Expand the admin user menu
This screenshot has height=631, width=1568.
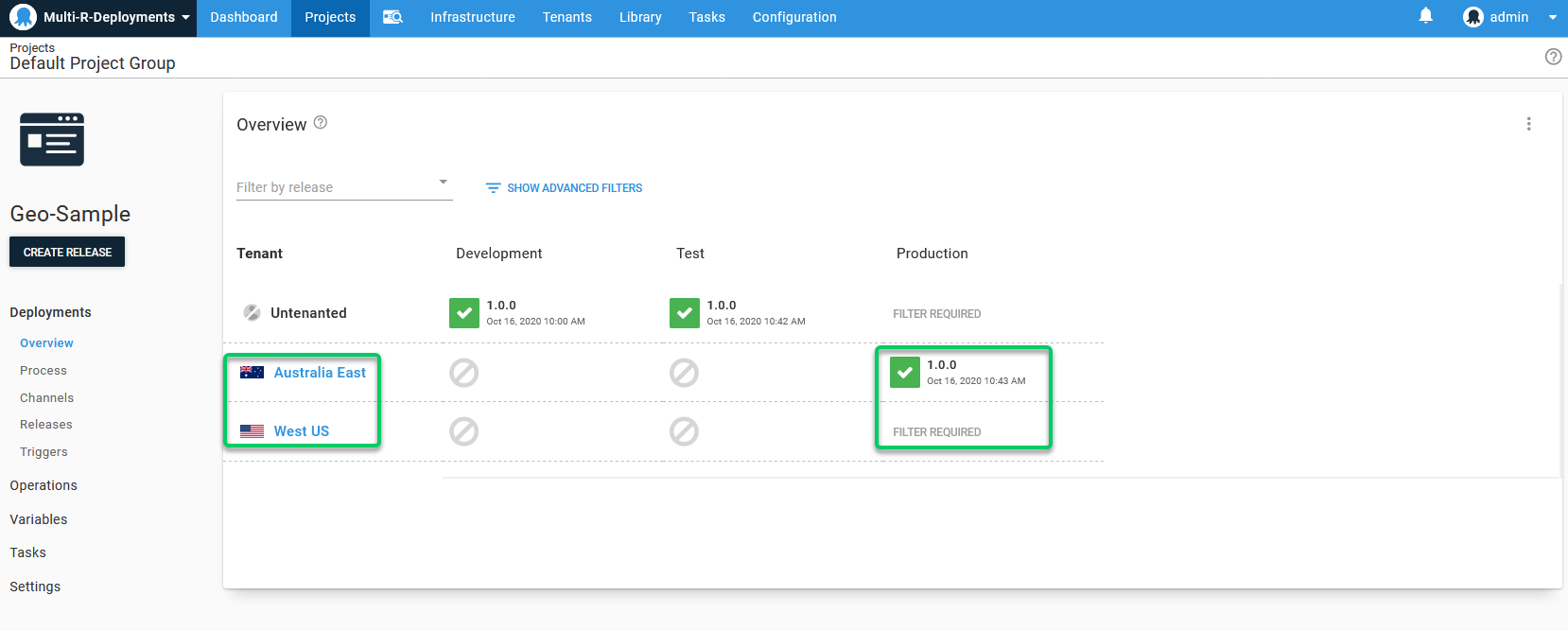[x=1509, y=17]
